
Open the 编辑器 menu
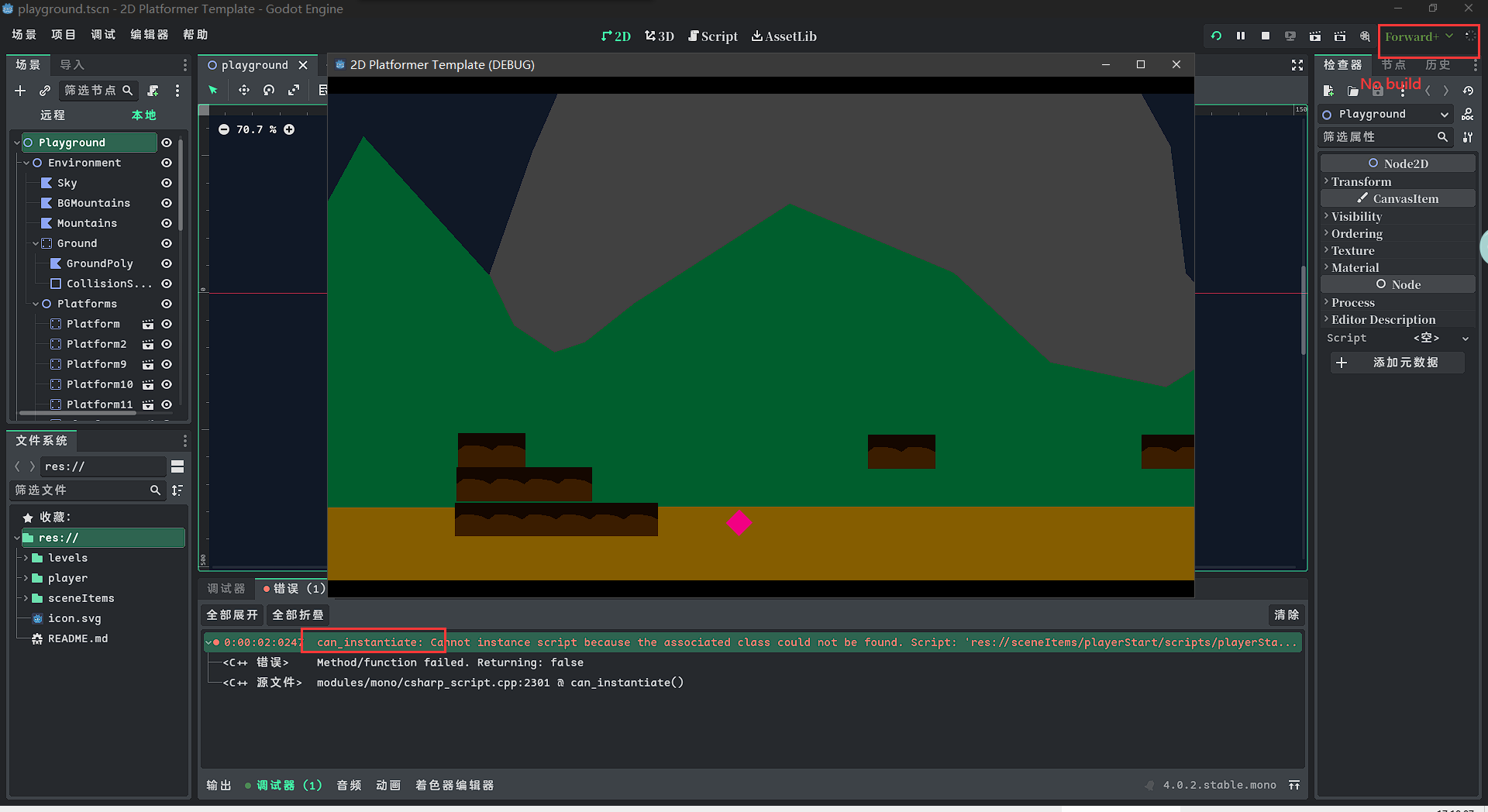click(x=149, y=34)
